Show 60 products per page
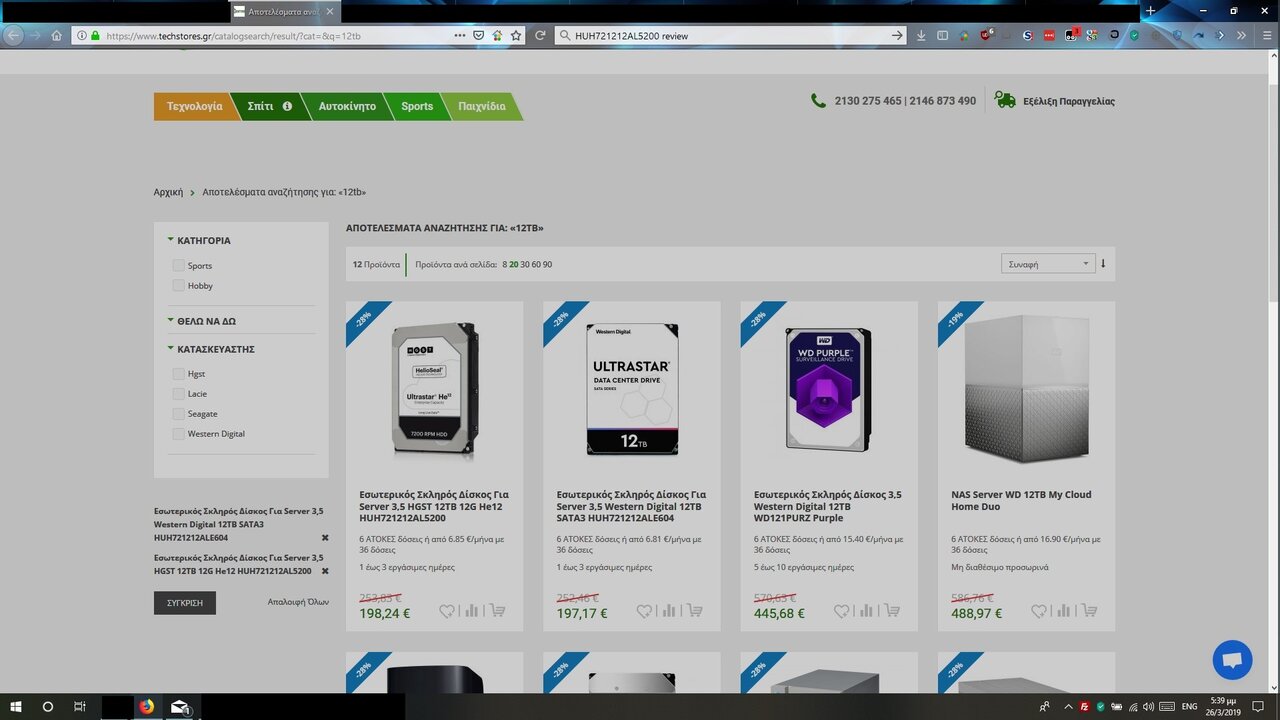 [536, 265]
